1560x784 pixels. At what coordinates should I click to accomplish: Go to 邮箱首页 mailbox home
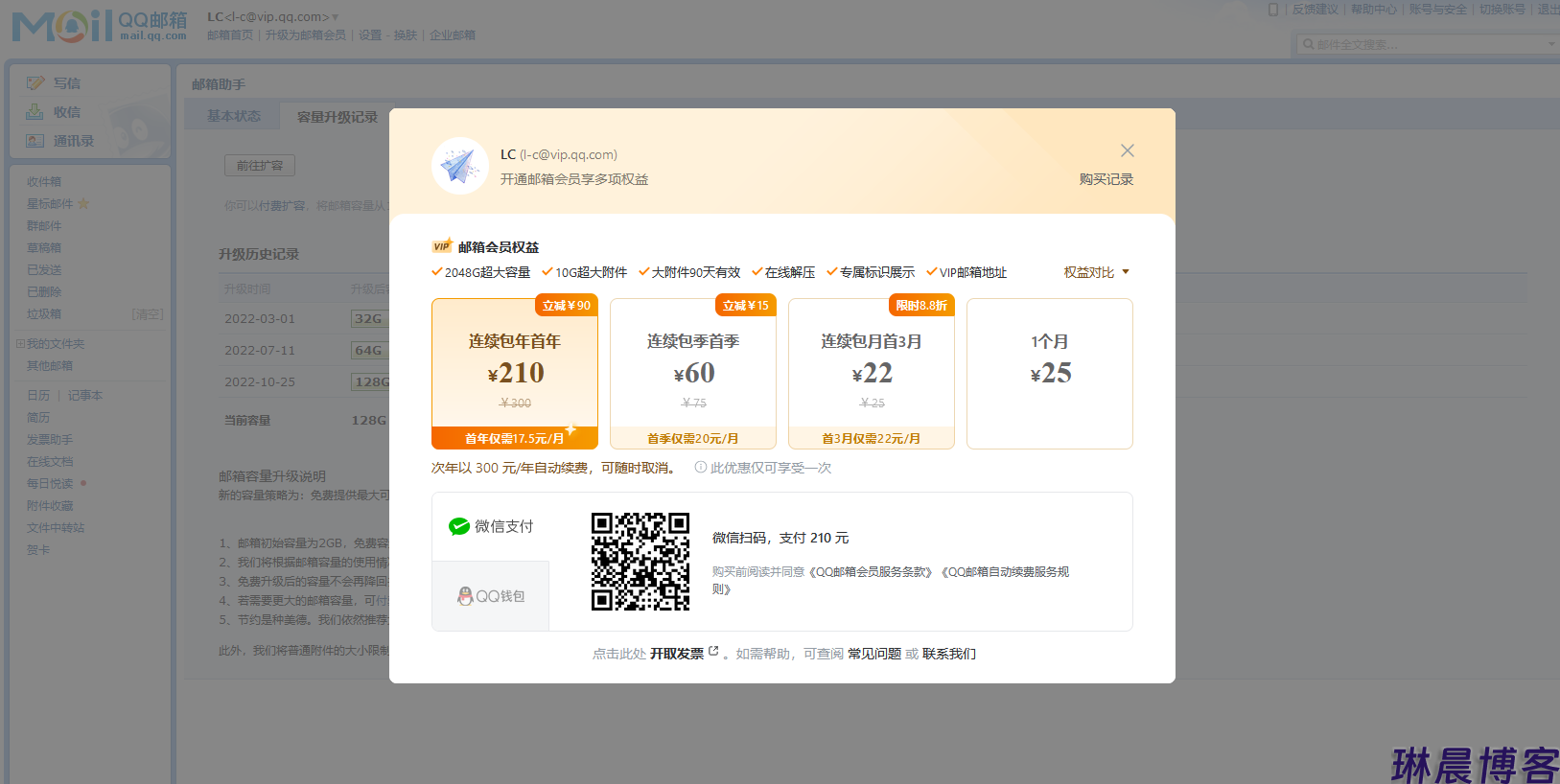pos(230,35)
